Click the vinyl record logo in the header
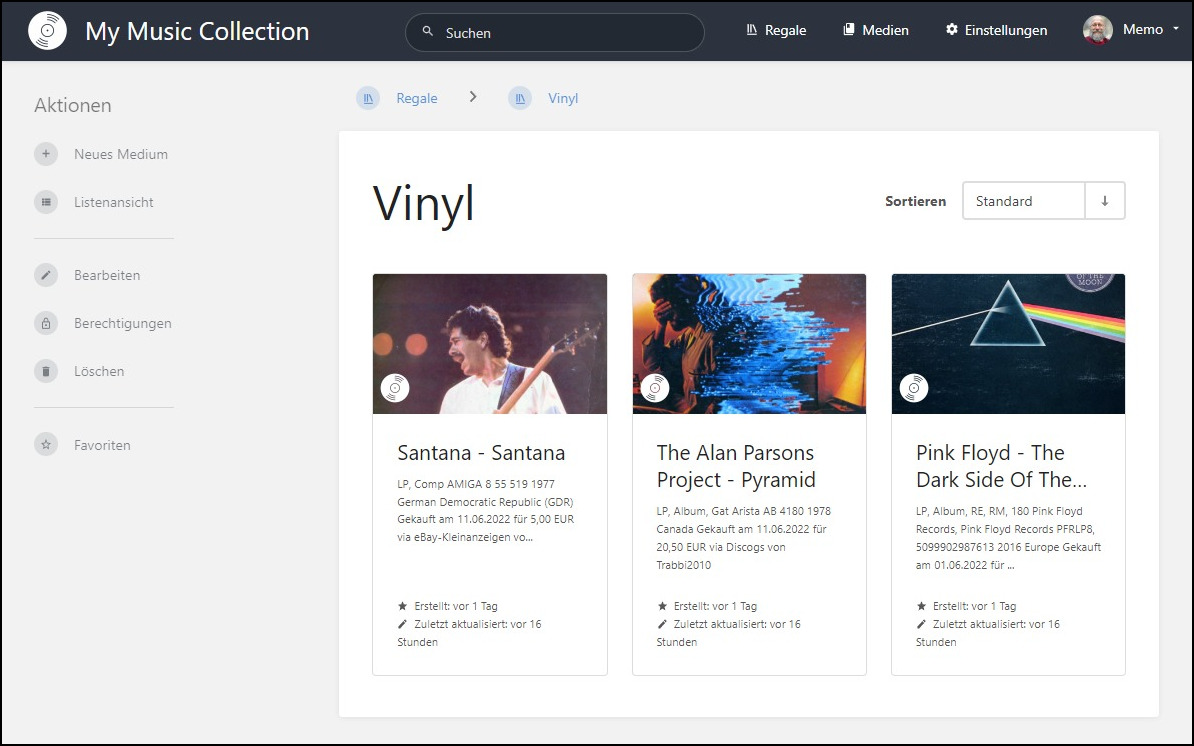Screen dimensions: 1194x746 tap(47, 31)
